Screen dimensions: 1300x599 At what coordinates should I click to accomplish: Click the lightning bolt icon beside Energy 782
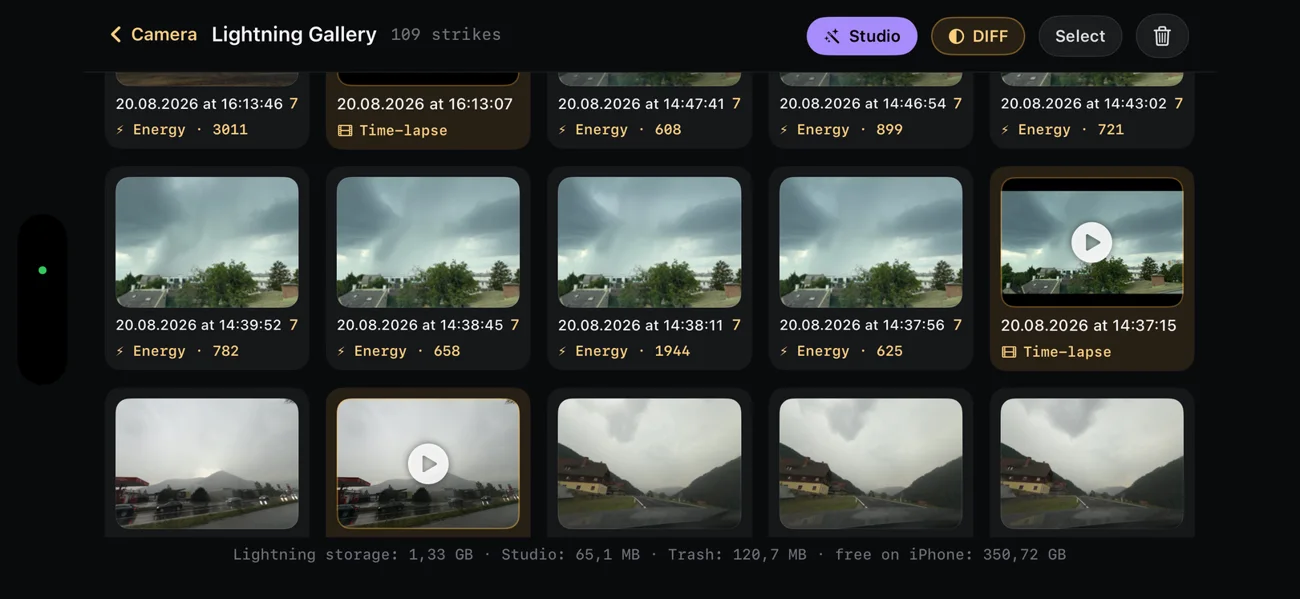[x=120, y=351]
